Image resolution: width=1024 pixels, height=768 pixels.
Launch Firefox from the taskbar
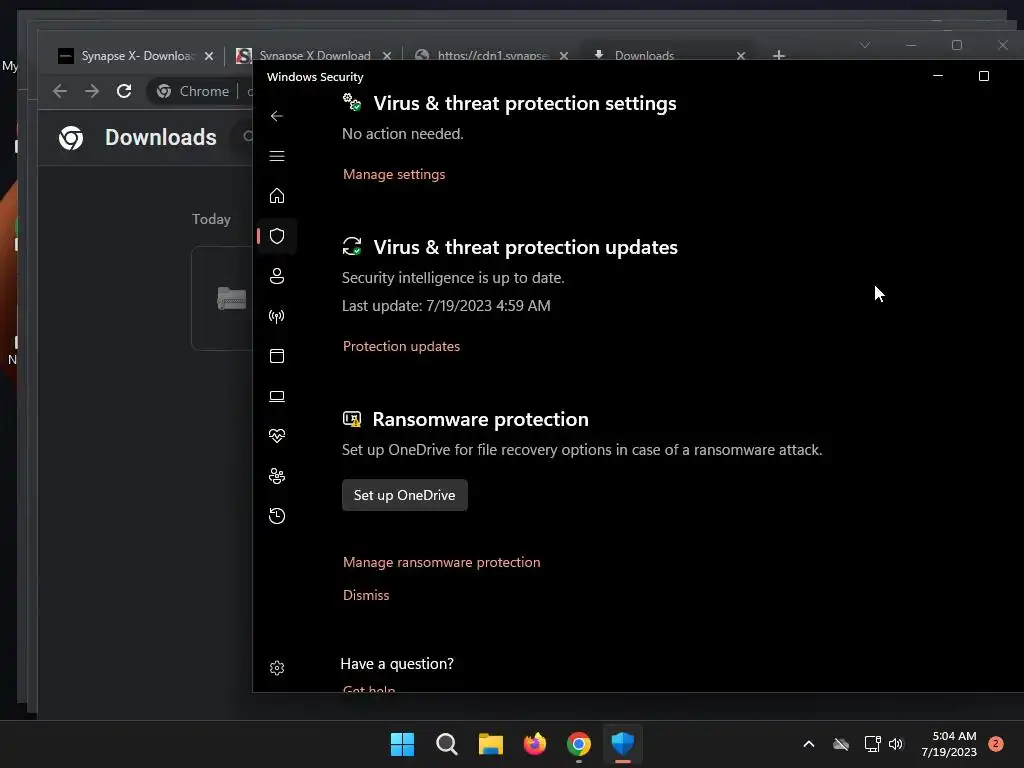click(535, 744)
